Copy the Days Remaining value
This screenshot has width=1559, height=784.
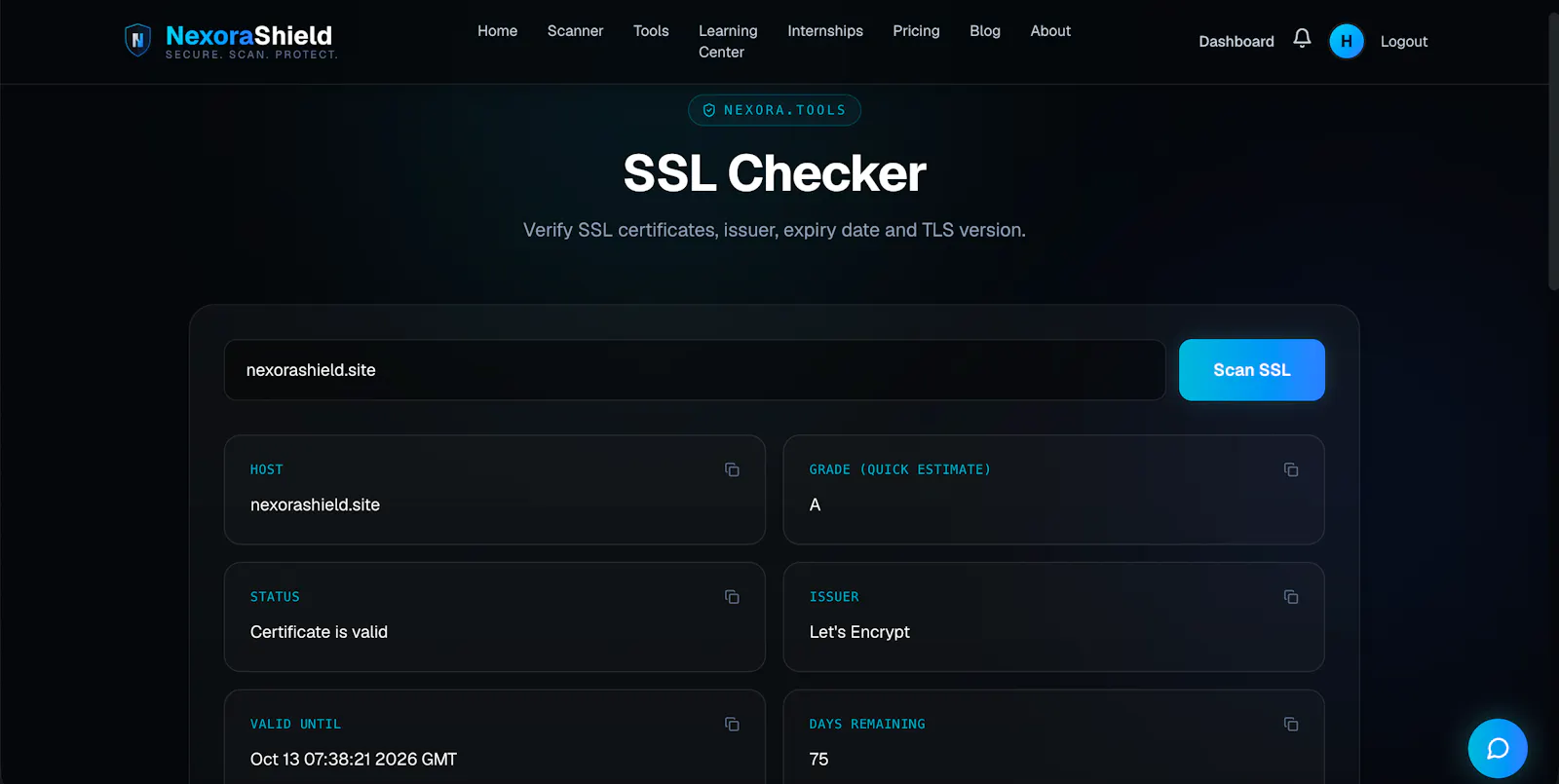point(1291,725)
